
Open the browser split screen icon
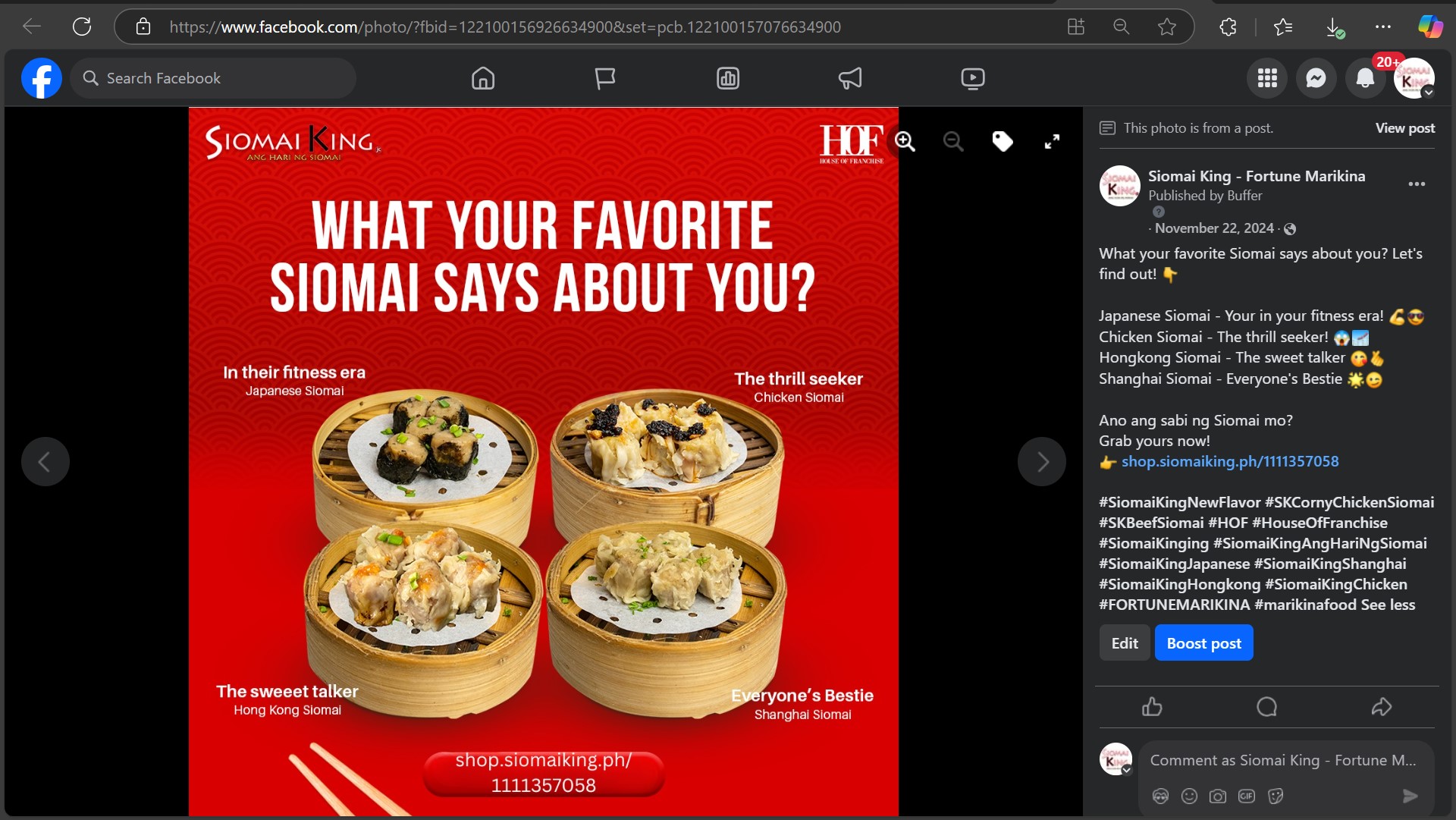[x=1076, y=27]
